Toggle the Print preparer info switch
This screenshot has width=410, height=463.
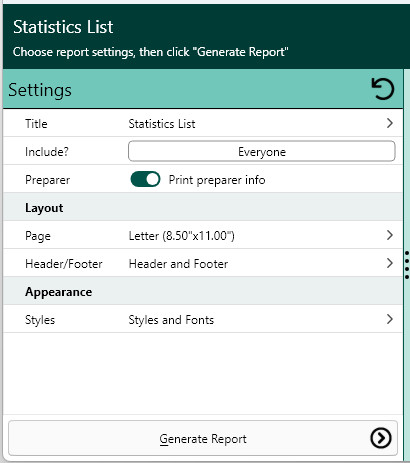click(x=145, y=180)
